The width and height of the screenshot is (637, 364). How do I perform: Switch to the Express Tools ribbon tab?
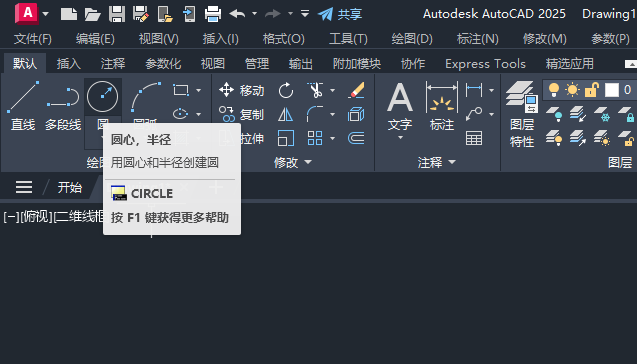coord(485,64)
